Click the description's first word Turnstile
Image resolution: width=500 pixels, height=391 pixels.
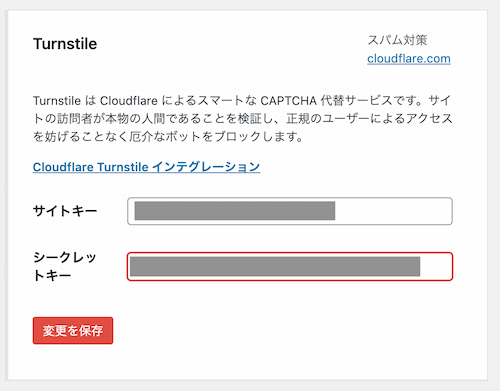(57, 101)
